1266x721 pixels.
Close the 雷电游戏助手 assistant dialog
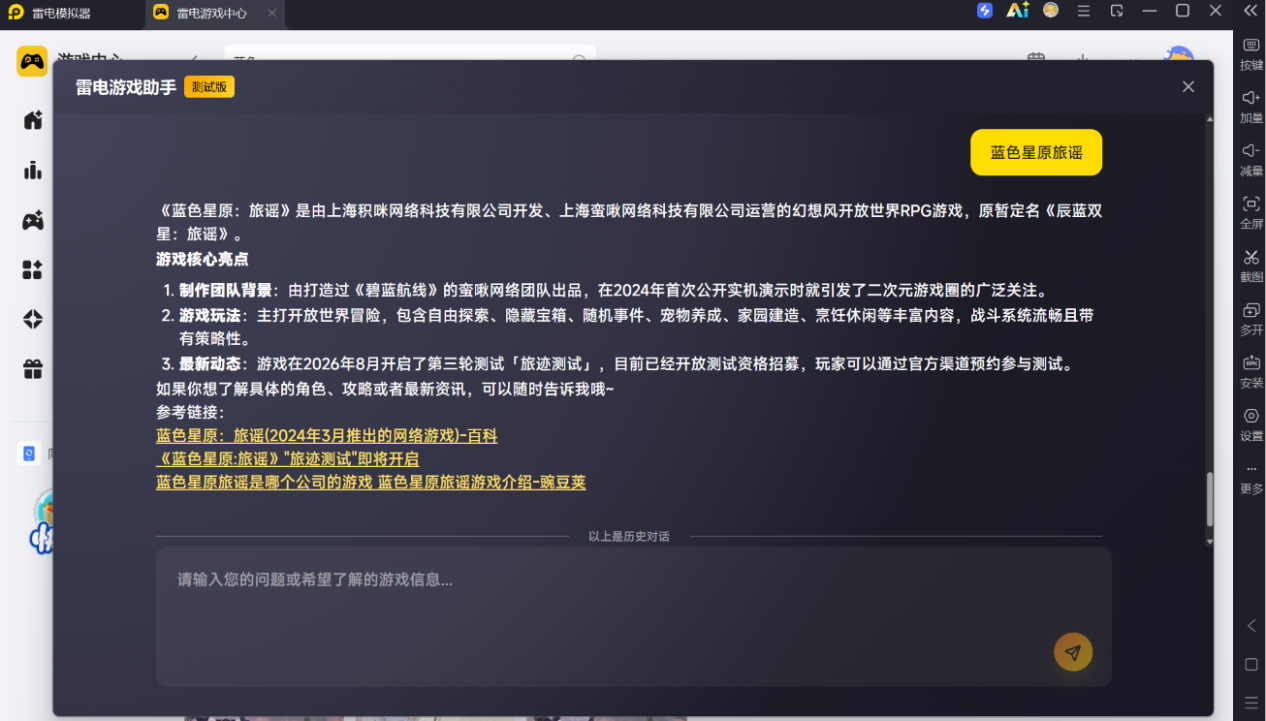coord(1188,87)
